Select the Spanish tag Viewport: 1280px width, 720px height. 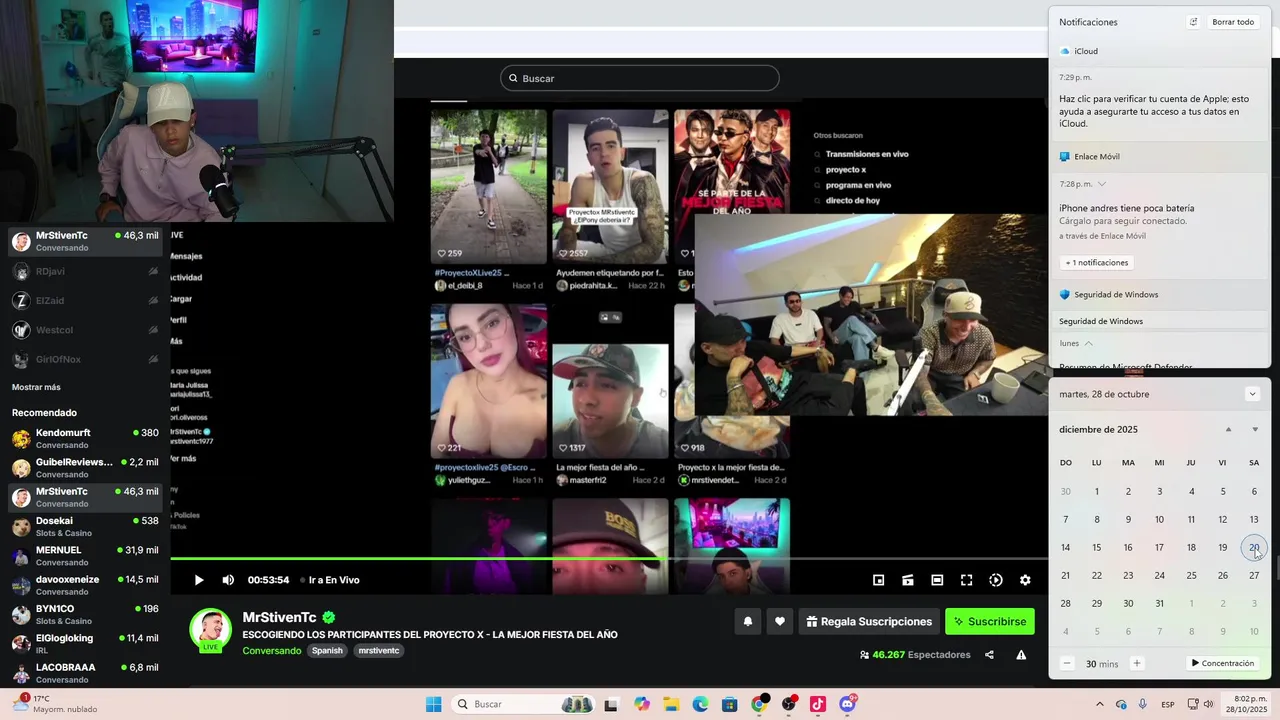coord(327,651)
